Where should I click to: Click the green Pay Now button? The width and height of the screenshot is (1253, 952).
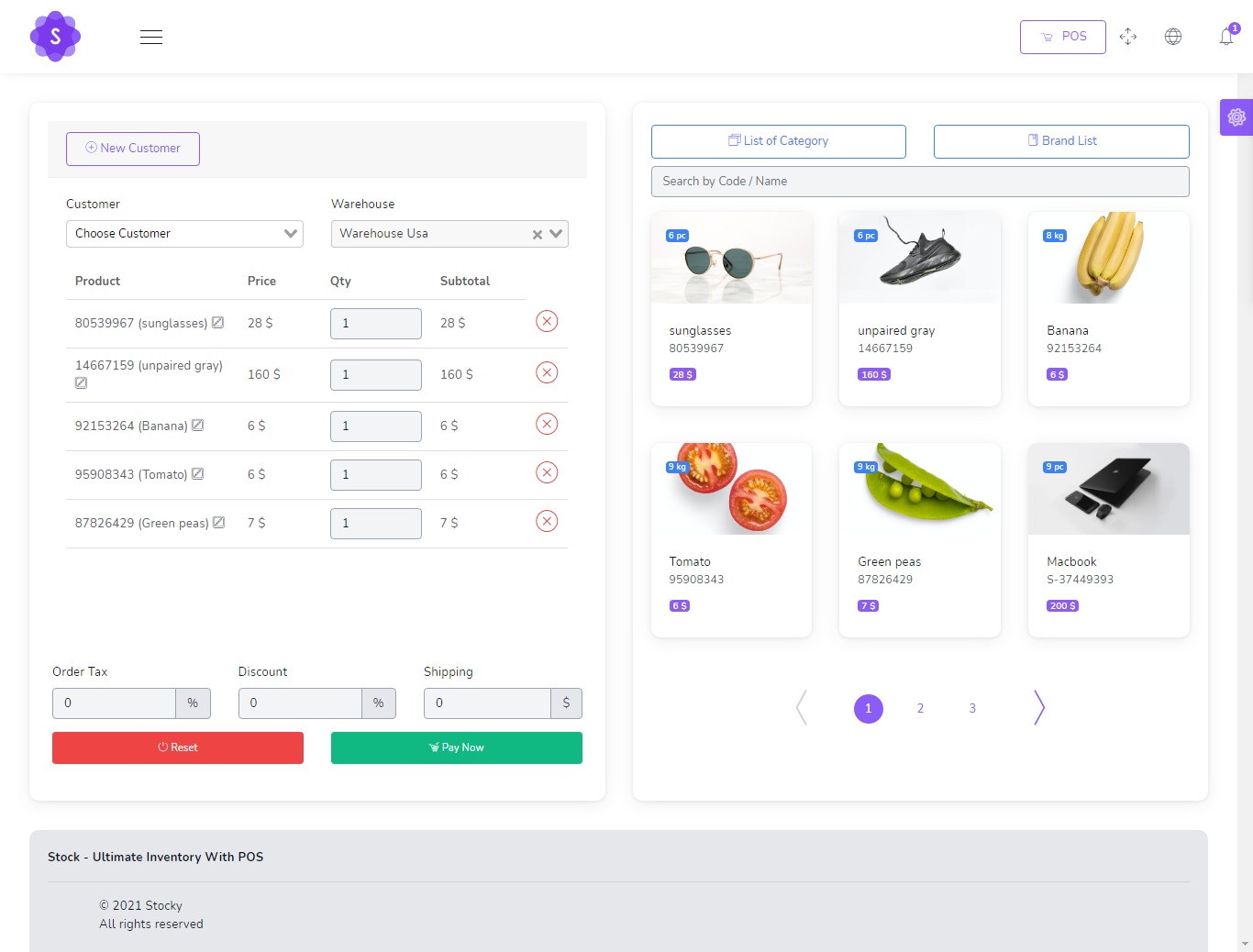pyautogui.click(x=456, y=747)
